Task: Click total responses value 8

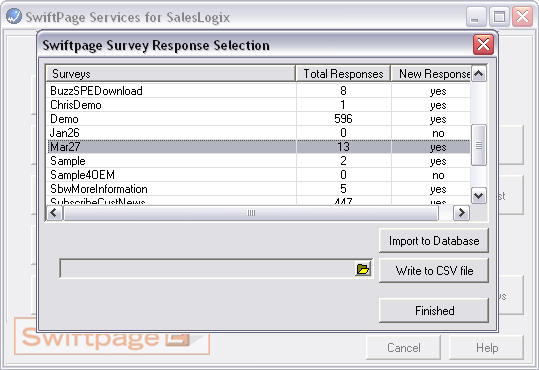Action: pos(343,91)
